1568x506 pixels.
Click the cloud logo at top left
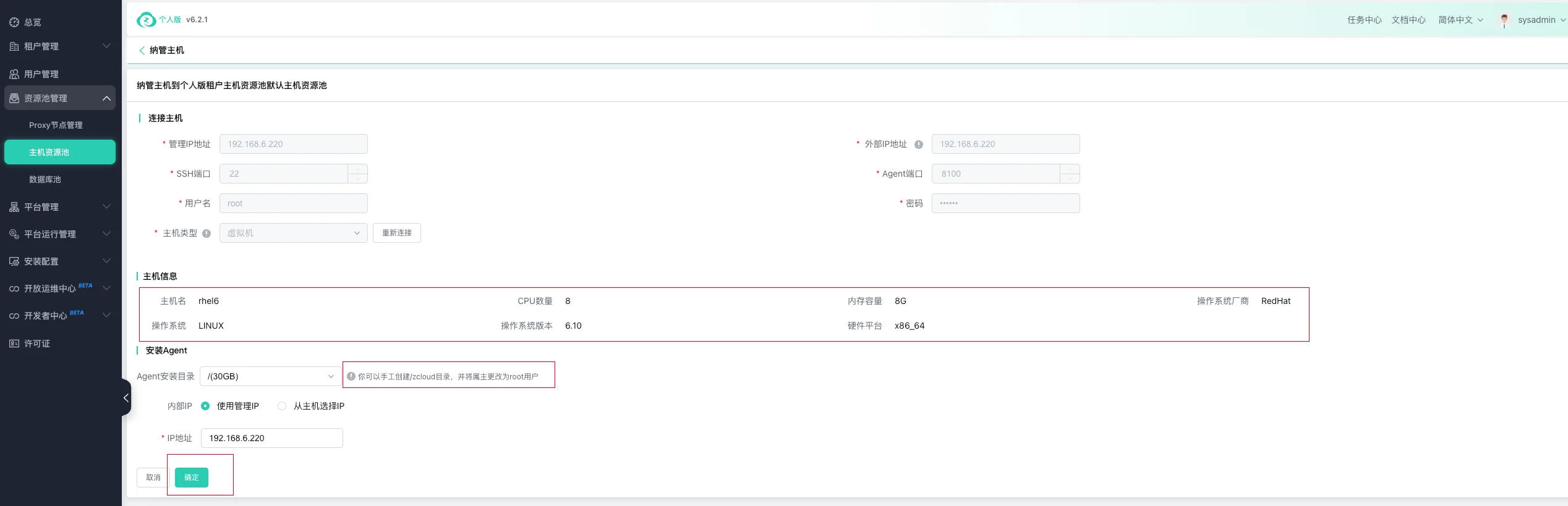click(x=146, y=20)
